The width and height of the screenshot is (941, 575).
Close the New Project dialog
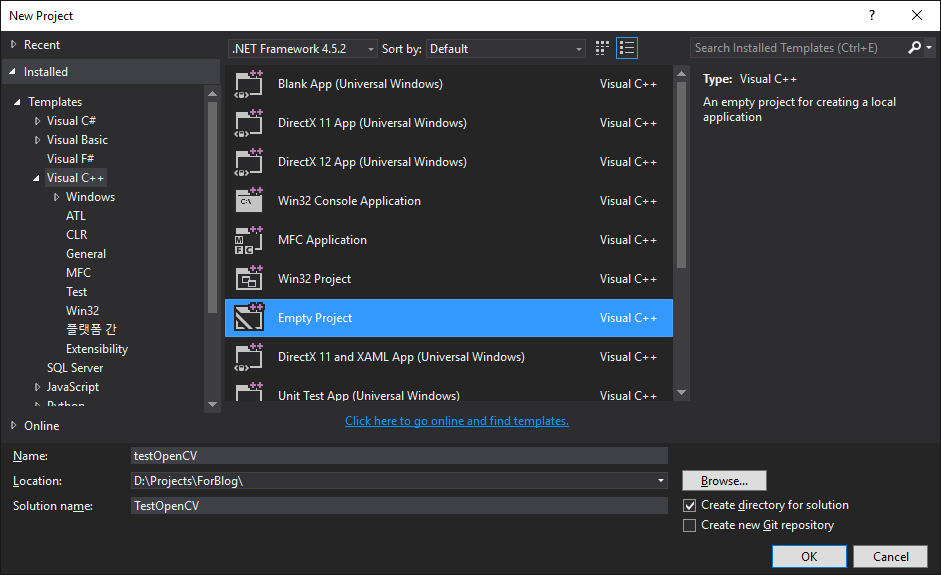coord(916,16)
